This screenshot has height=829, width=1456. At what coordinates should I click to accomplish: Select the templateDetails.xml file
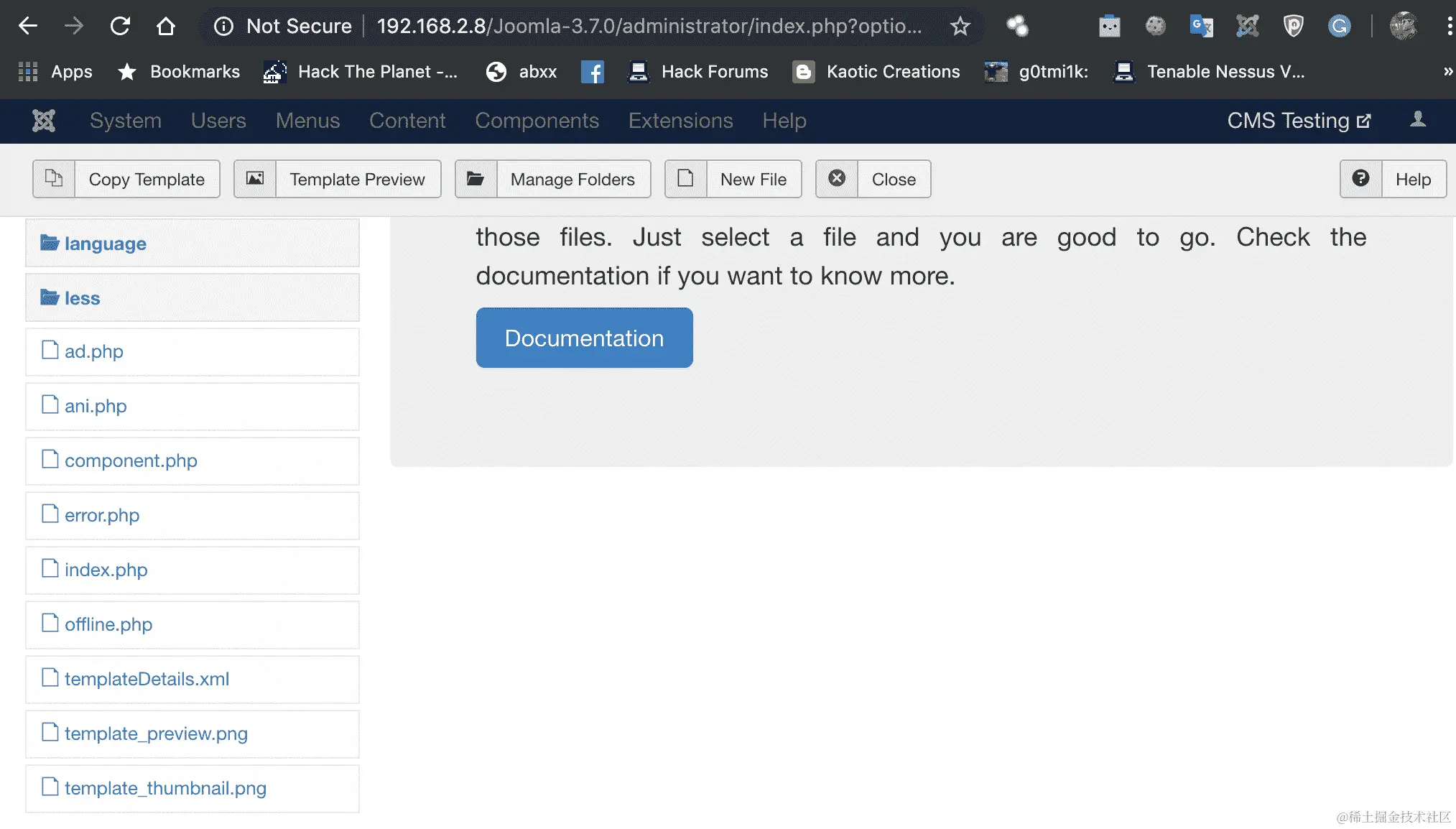click(147, 679)
